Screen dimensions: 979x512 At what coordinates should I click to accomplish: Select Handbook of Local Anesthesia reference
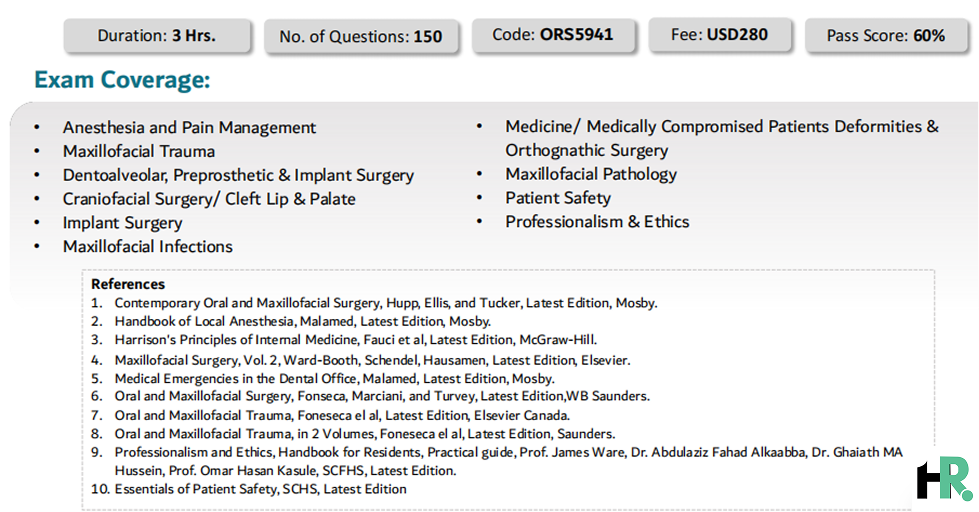(303, 321)
